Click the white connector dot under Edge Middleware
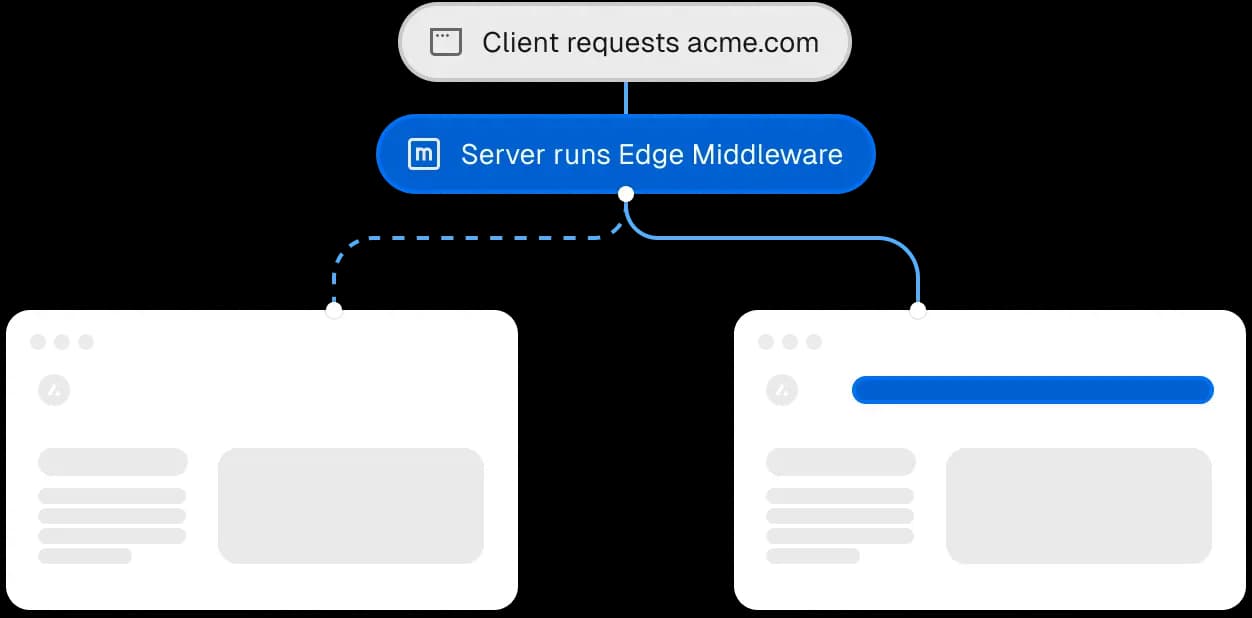 pyautogui.click(x=626, y=193)
